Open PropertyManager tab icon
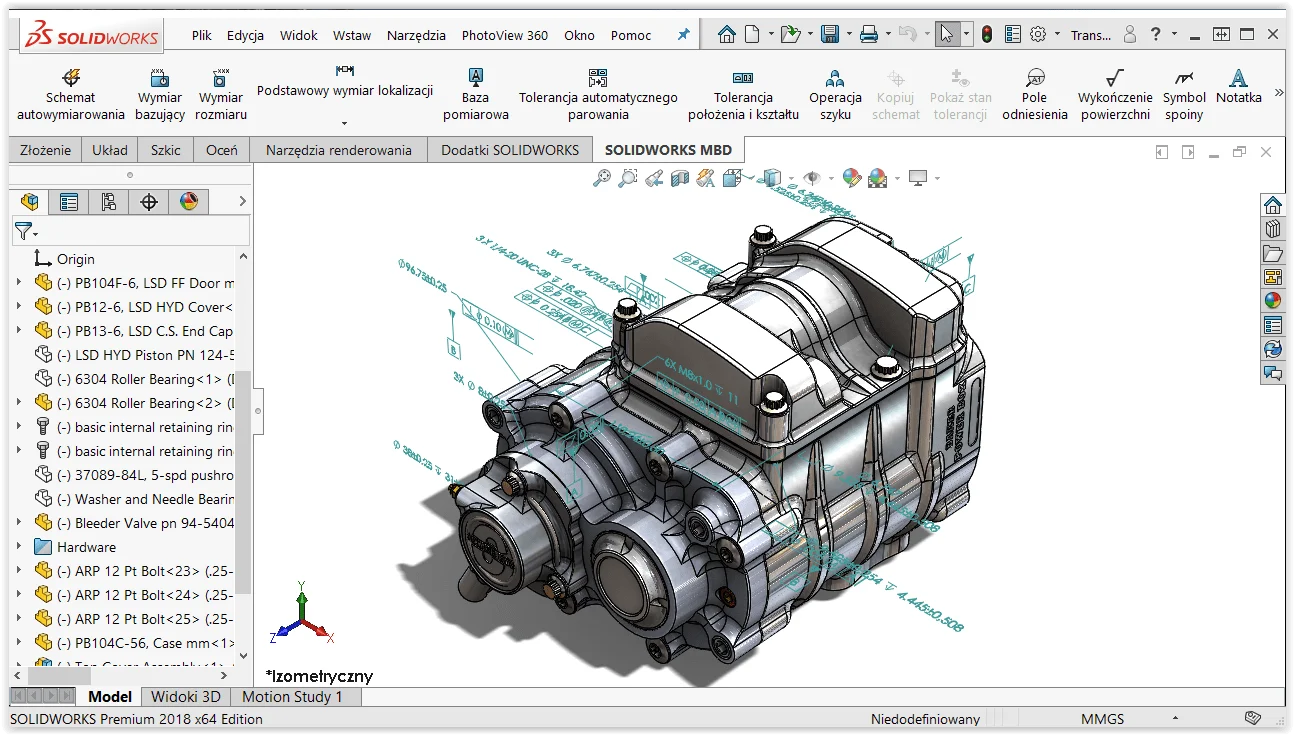The width and height of the screenshot is (1294, 735). coord(68,202)
